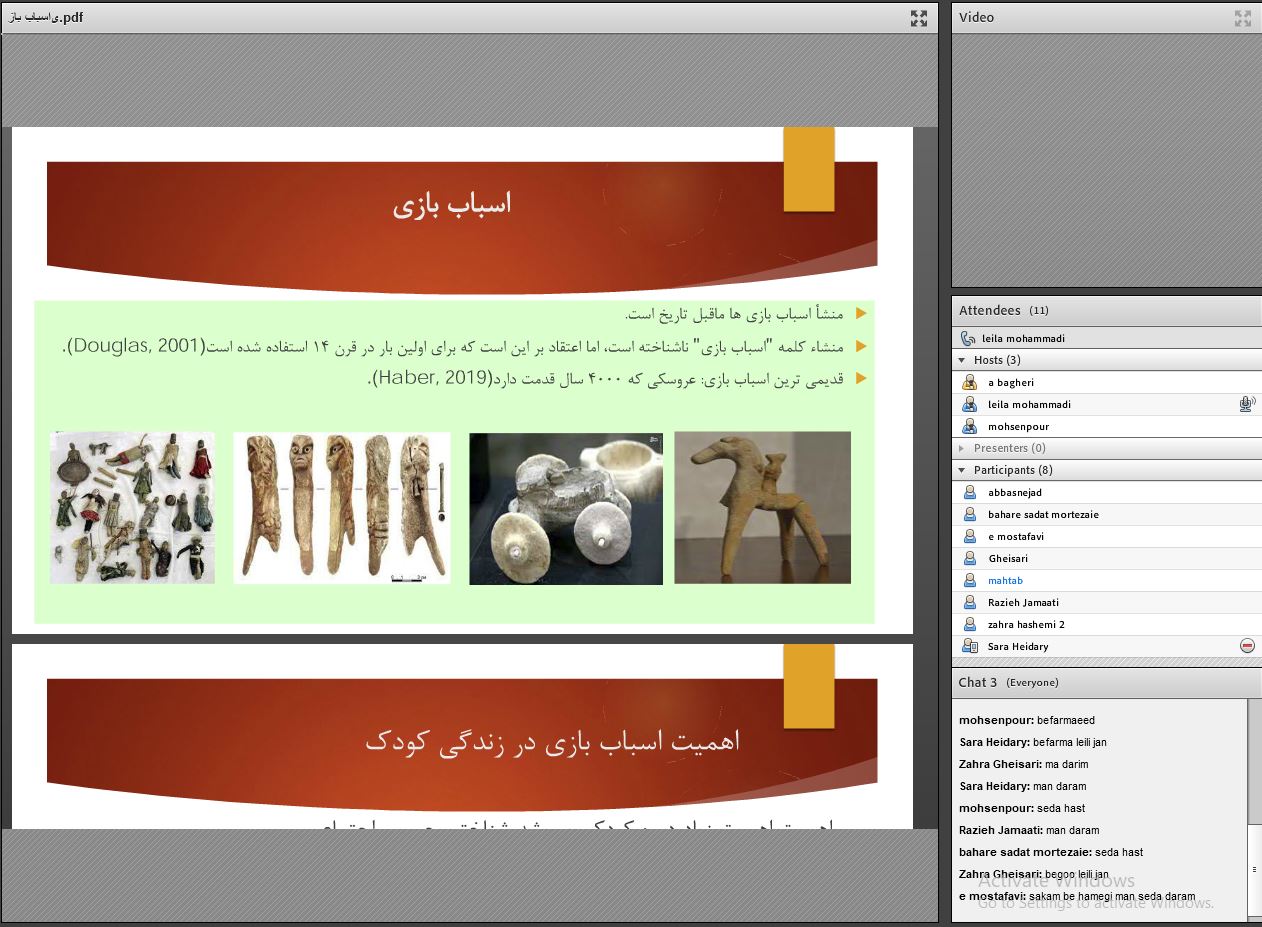The image size is (1262, 927).
Task: Maximize the Share pod to full screen
Action: click(919, 18)
